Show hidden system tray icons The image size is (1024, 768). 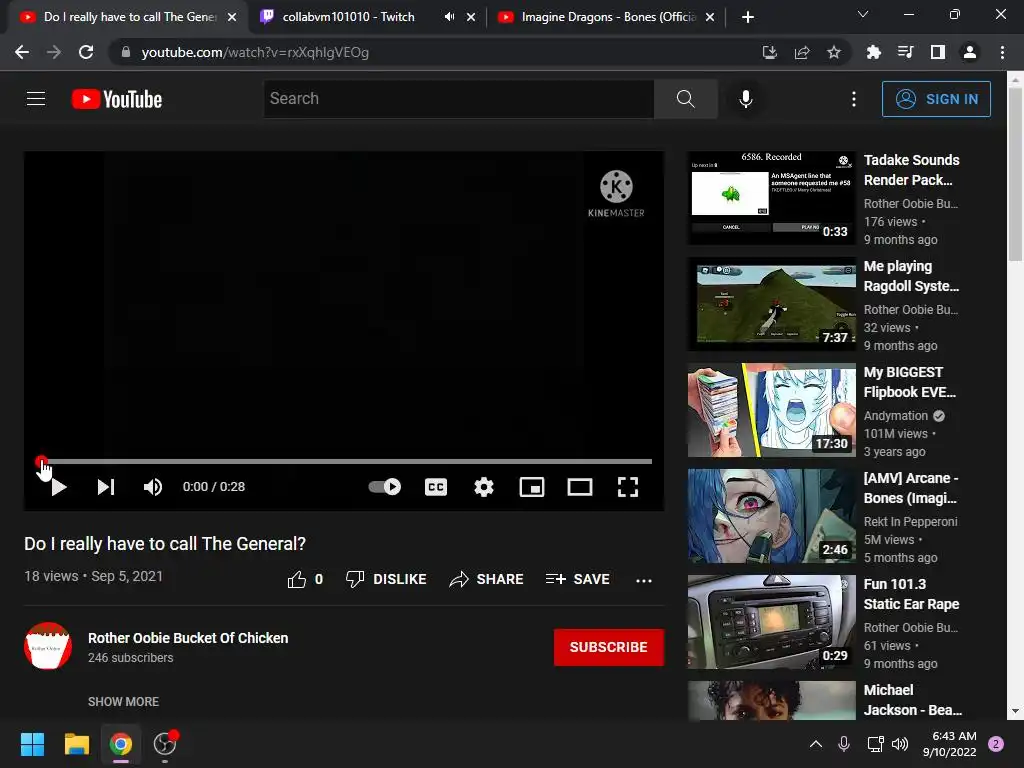[816, 744]
